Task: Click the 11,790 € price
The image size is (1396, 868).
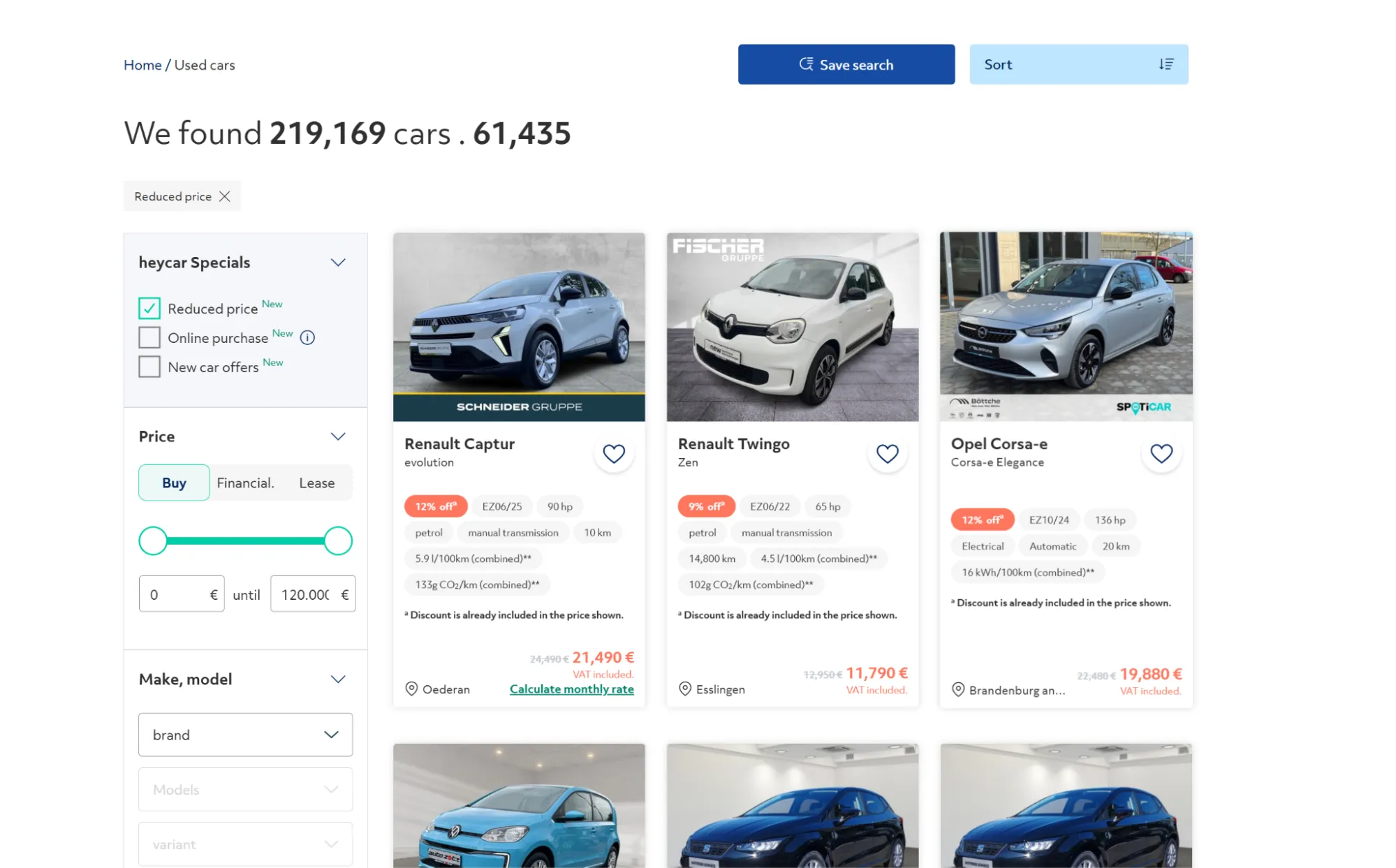Action: [x=876, y=673]
